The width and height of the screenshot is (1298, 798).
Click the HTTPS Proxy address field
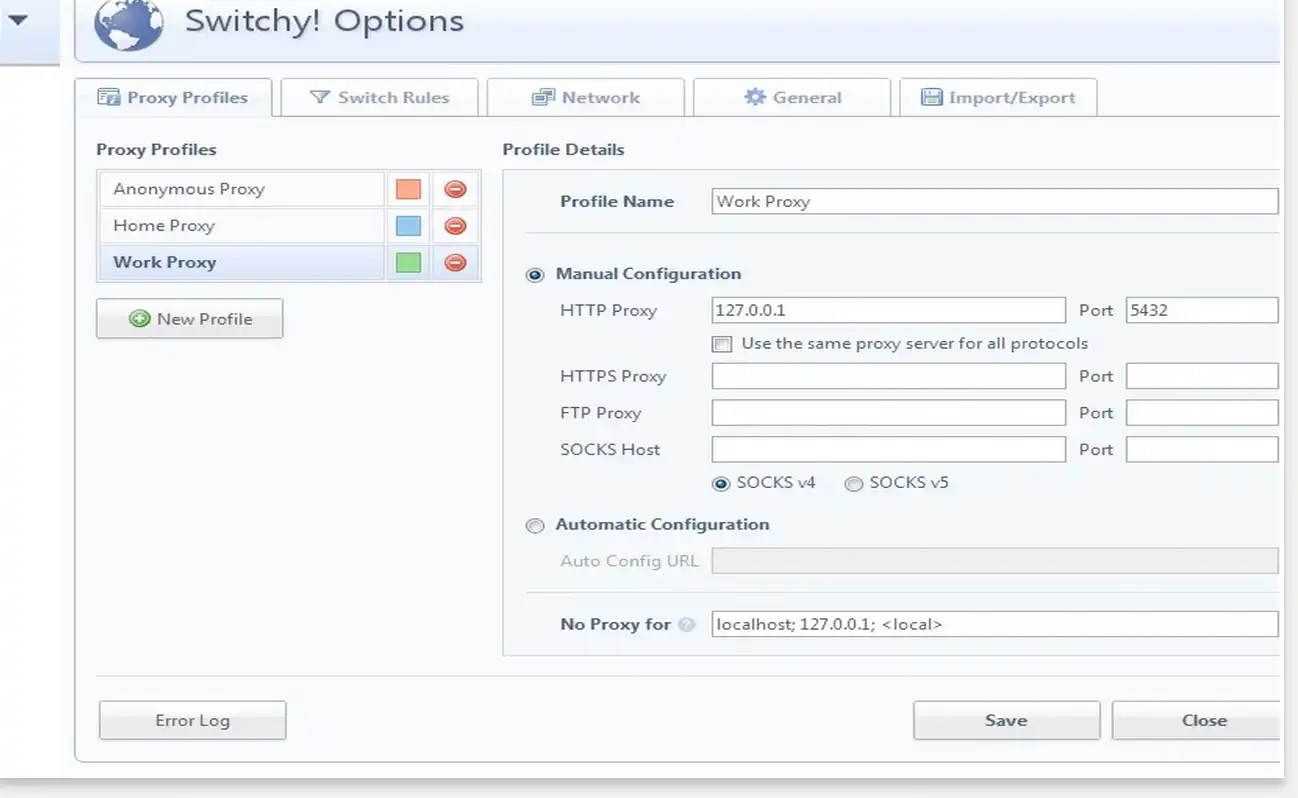point(889,376)
